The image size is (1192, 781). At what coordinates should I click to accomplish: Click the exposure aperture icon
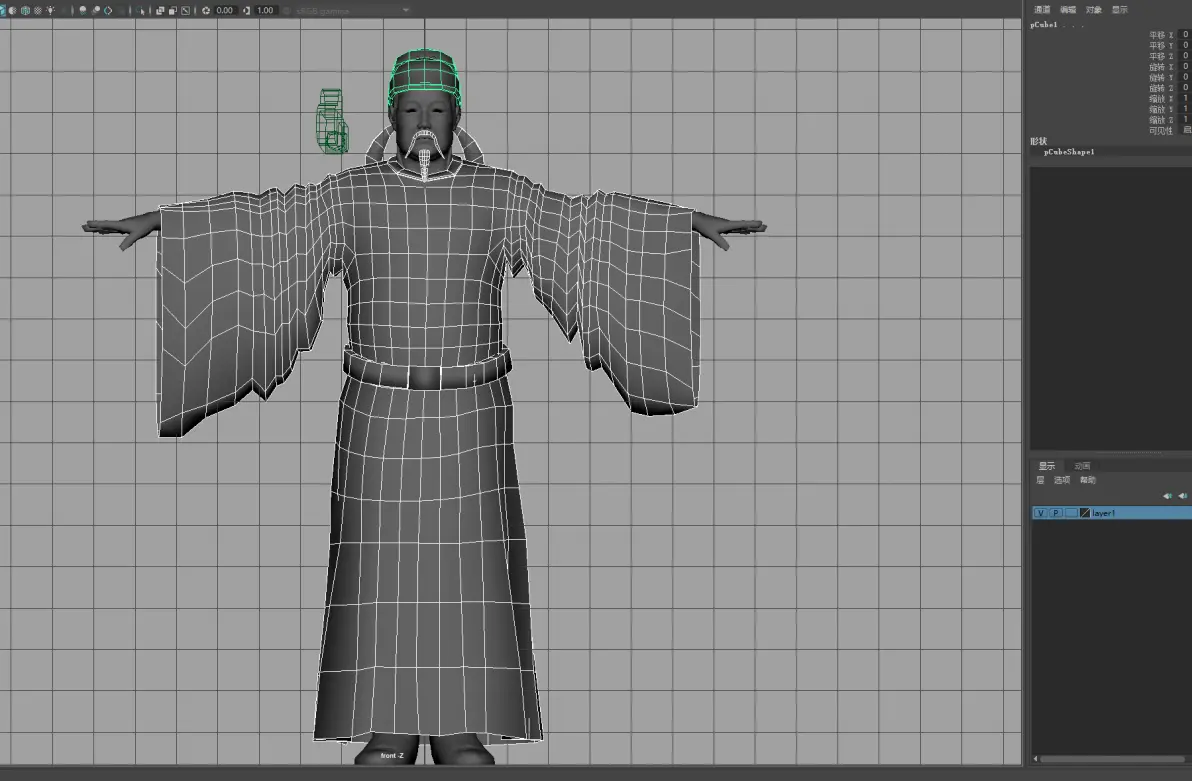click(x=206, y=11)
